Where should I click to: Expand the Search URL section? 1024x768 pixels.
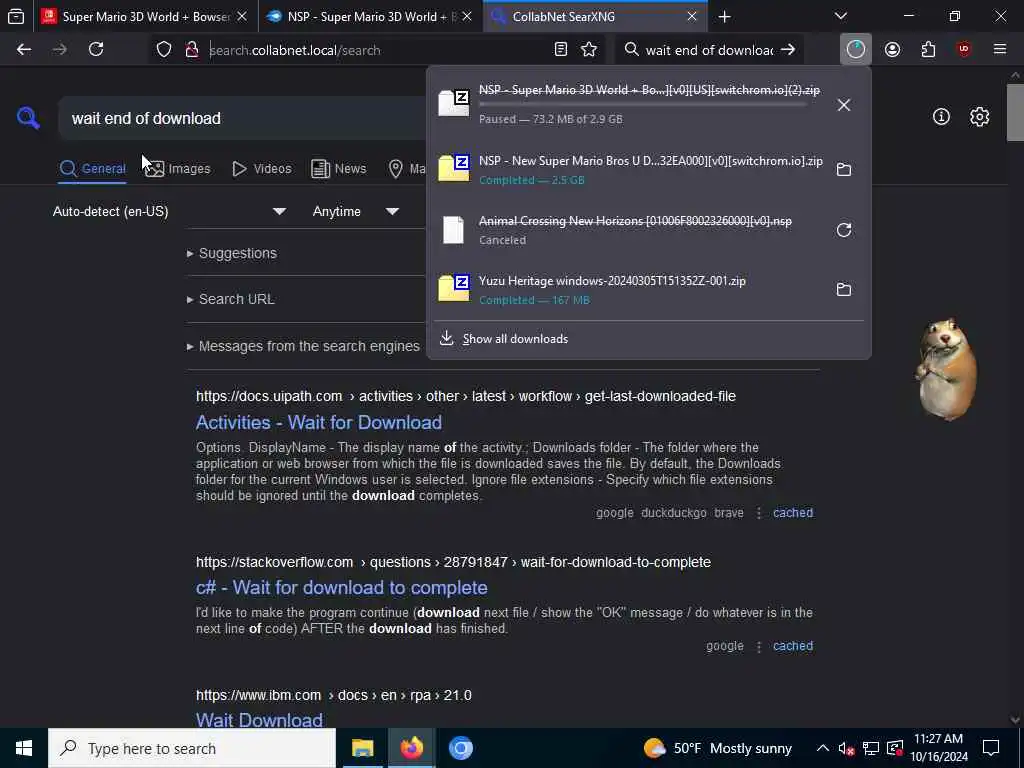pos(231,299)
